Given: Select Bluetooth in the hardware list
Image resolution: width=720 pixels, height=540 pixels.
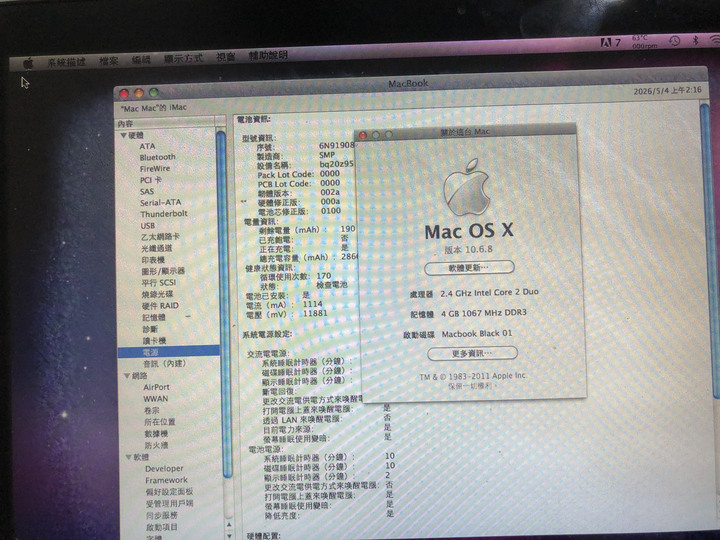Looking at the screenshot, I should click(158, 157).
